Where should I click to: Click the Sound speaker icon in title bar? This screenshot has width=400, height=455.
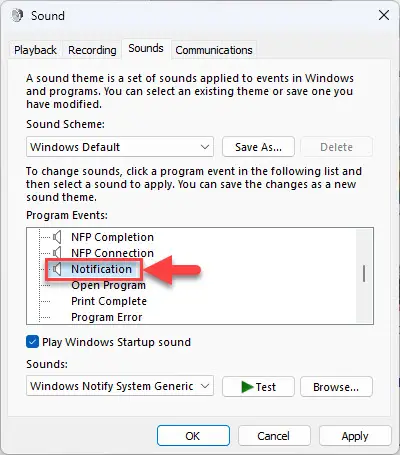17,15
